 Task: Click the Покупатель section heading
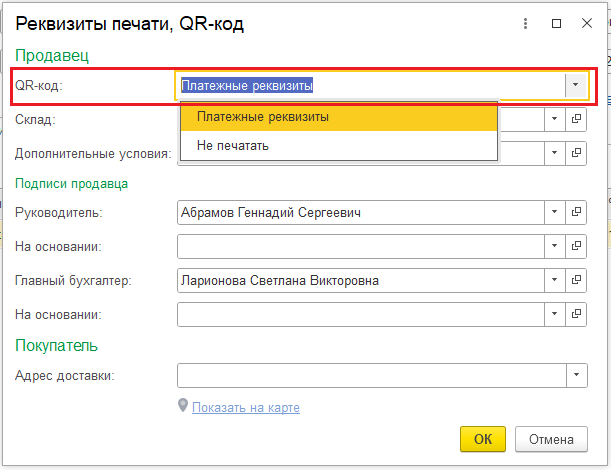(x=57, y=345)
